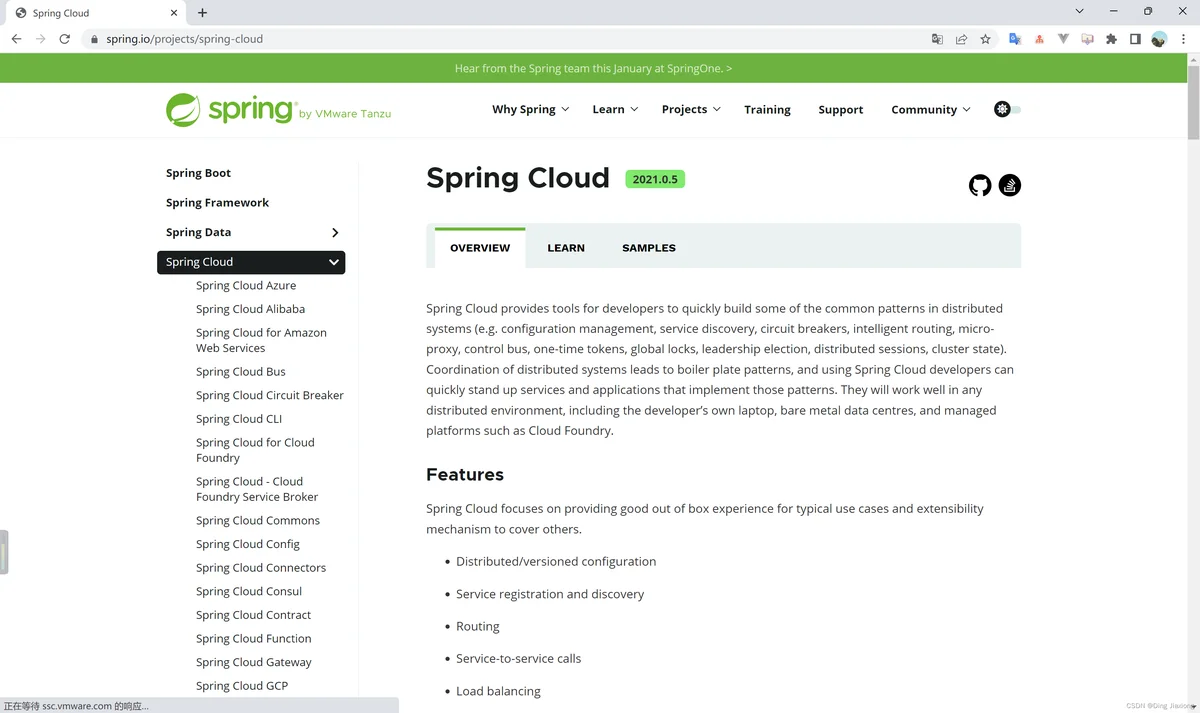Expand the Why Spring menu

pyautogui.click(x=530, y=109)
